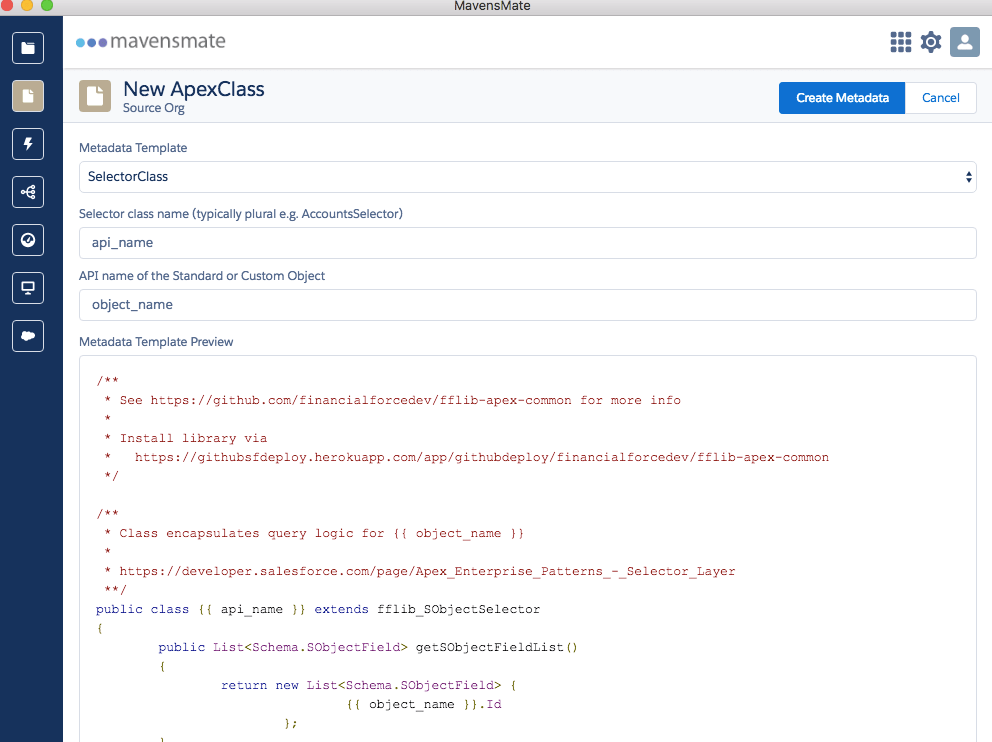Open the deploy connections share-nodes icon
Screen dimensions: 992x742
(x=28, y=192)
